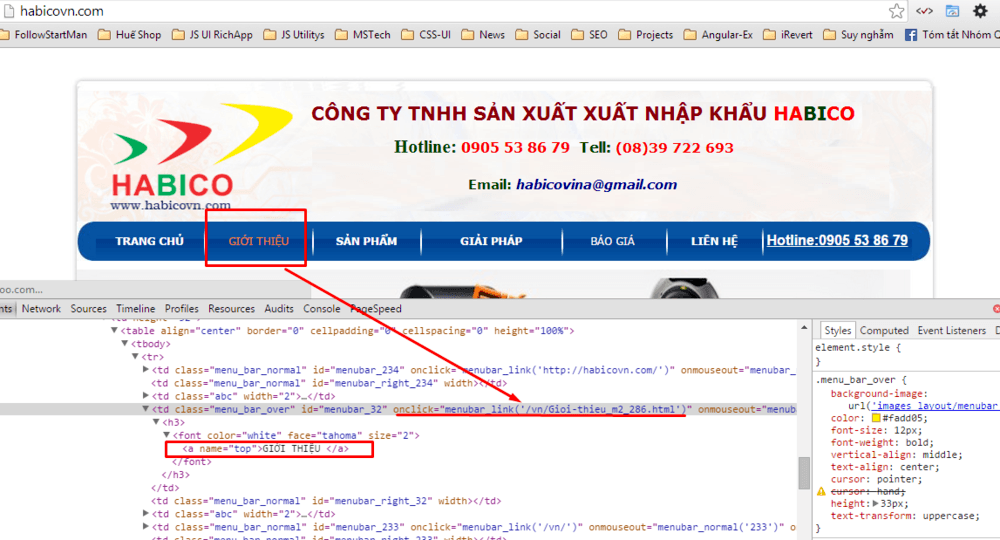Screen dimensions: 1000x540
Task: Click the HABICO logo image
Action: [201, 156]
